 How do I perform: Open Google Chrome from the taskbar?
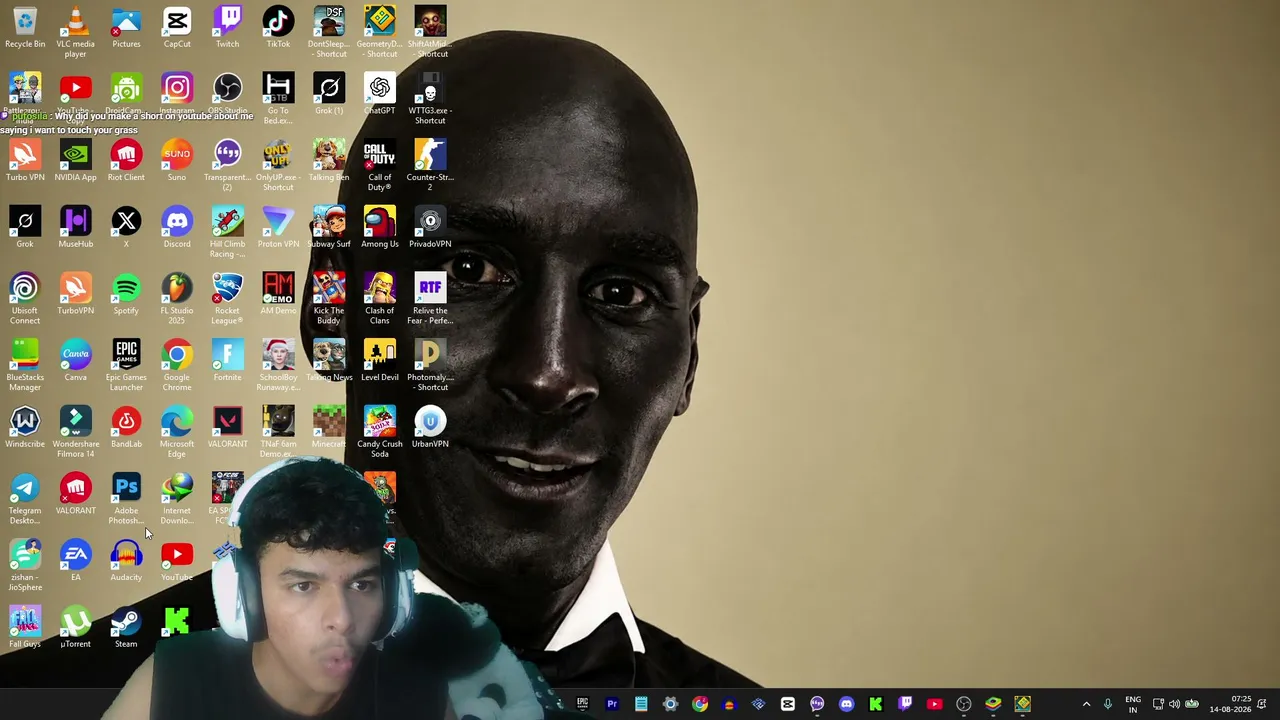tap(700, 704)
